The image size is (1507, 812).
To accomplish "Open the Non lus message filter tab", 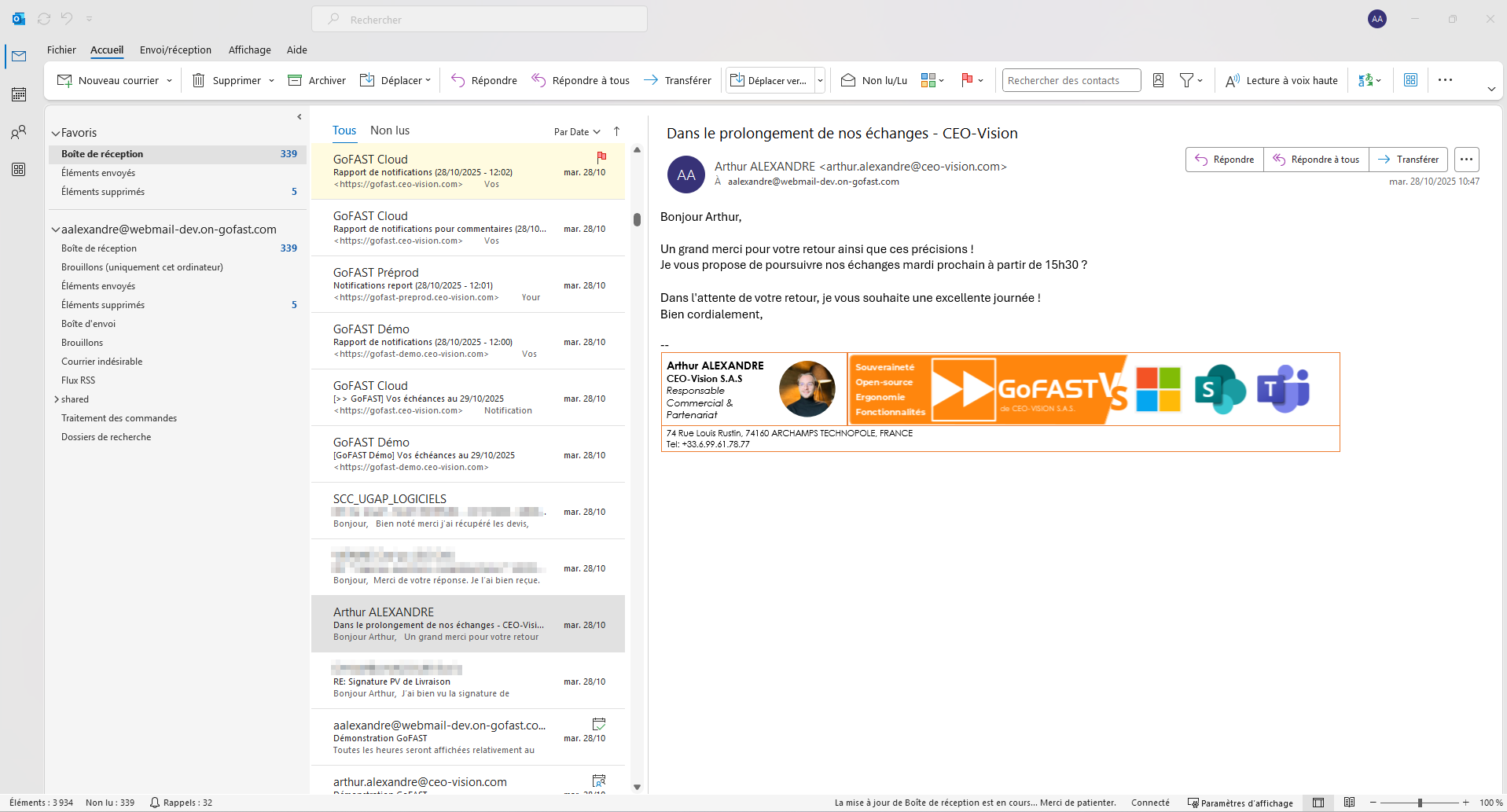I will [390, 130].
